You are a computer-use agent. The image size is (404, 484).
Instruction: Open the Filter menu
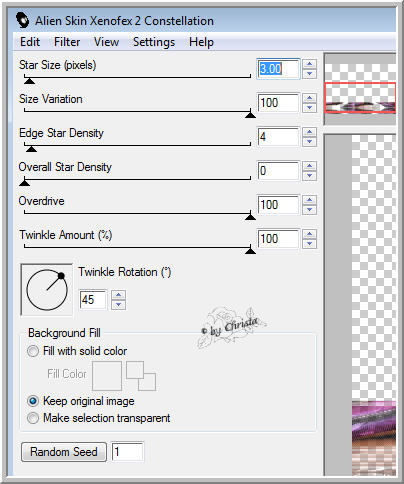pyautogui.click(x=67, y=42)
